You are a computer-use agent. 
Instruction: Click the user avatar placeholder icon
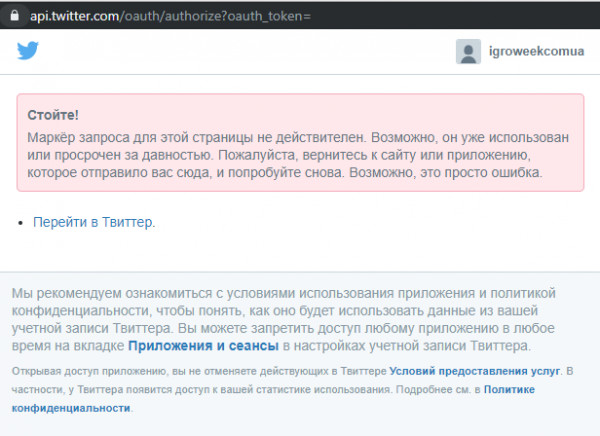click(468, 51)
